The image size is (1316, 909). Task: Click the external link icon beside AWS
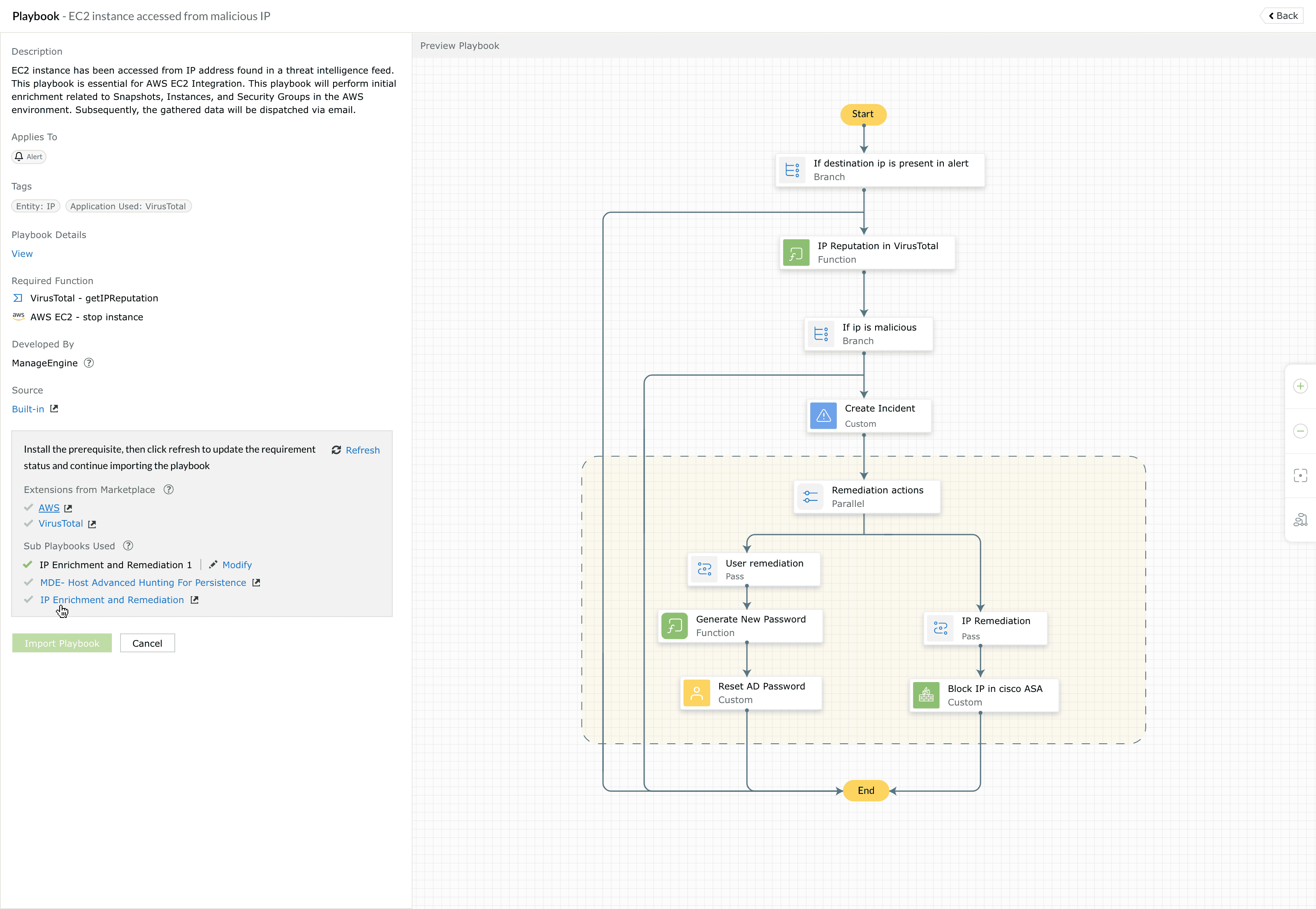point(68,508)
